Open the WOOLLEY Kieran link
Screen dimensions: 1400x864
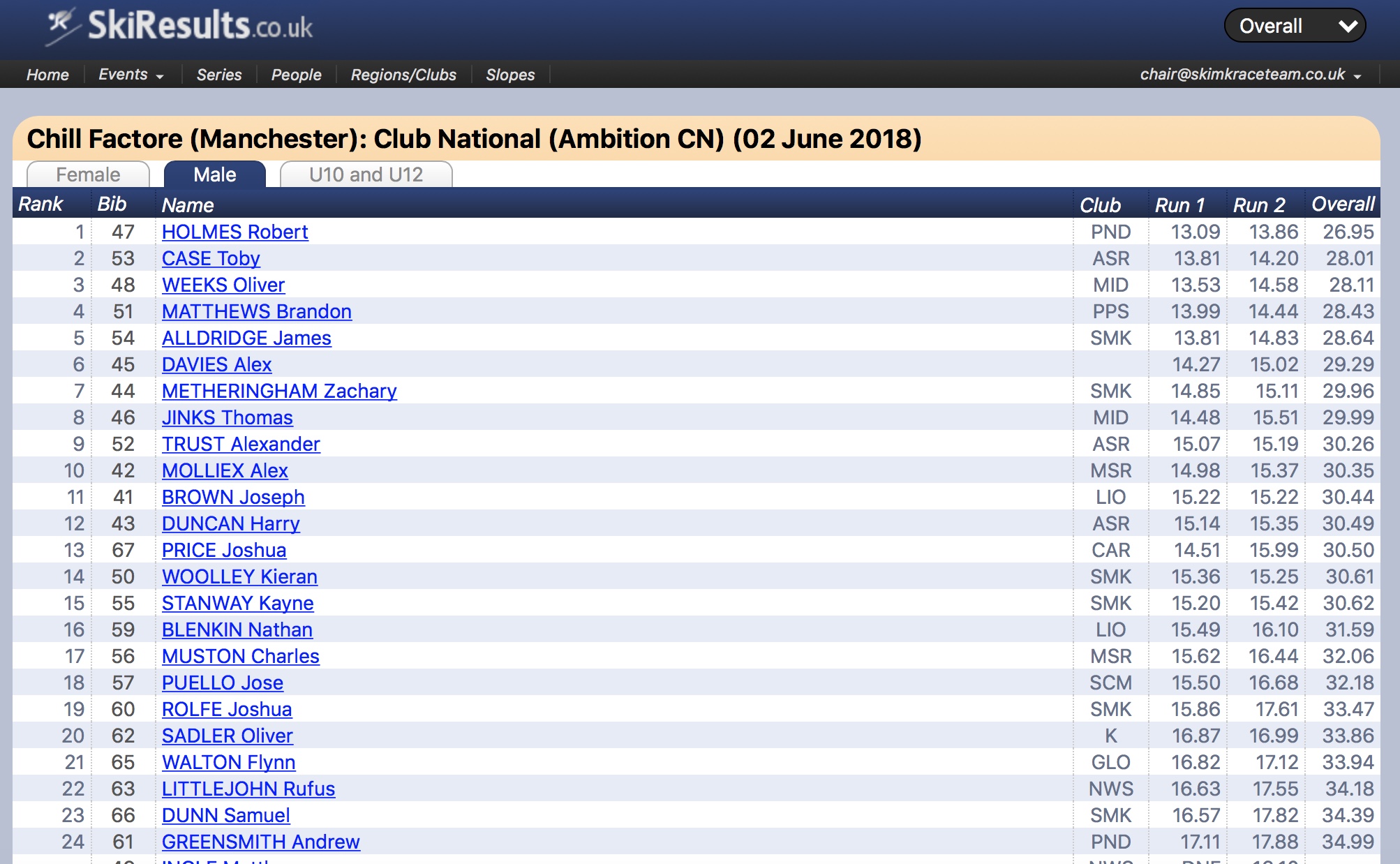tap(239, 576)
